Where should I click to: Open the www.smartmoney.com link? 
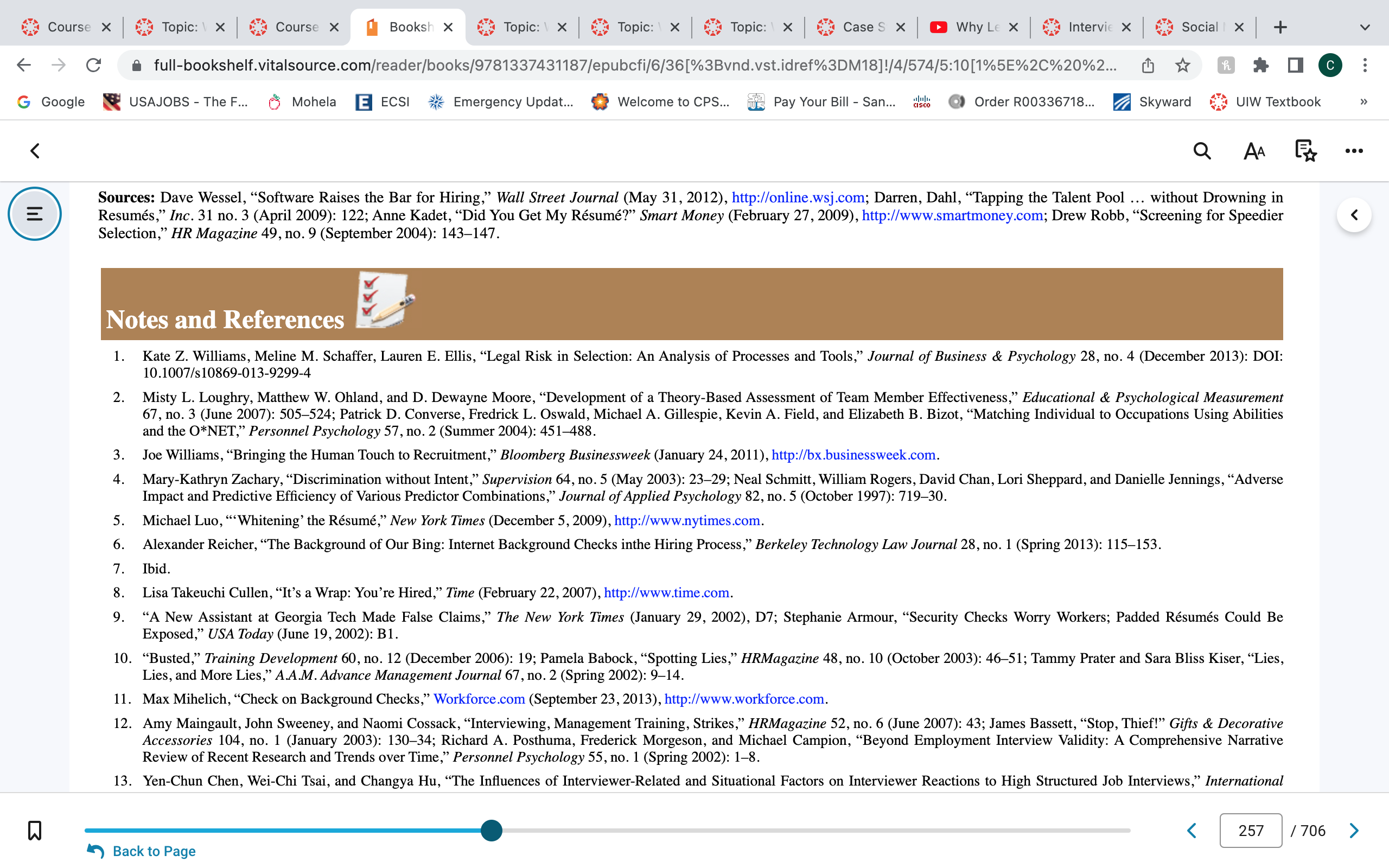coord(952,215)
